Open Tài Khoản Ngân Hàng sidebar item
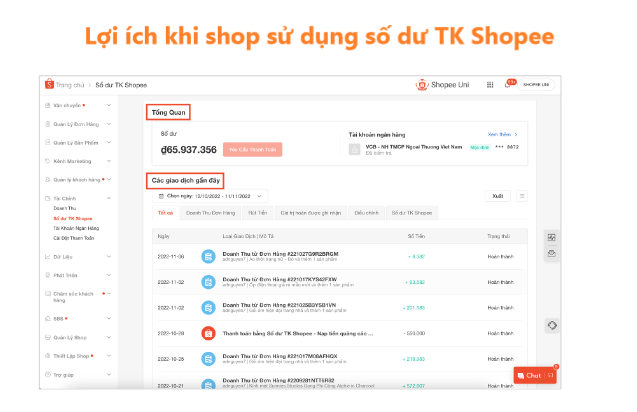This screenshot has height=412, width=637. click(76, 228)
